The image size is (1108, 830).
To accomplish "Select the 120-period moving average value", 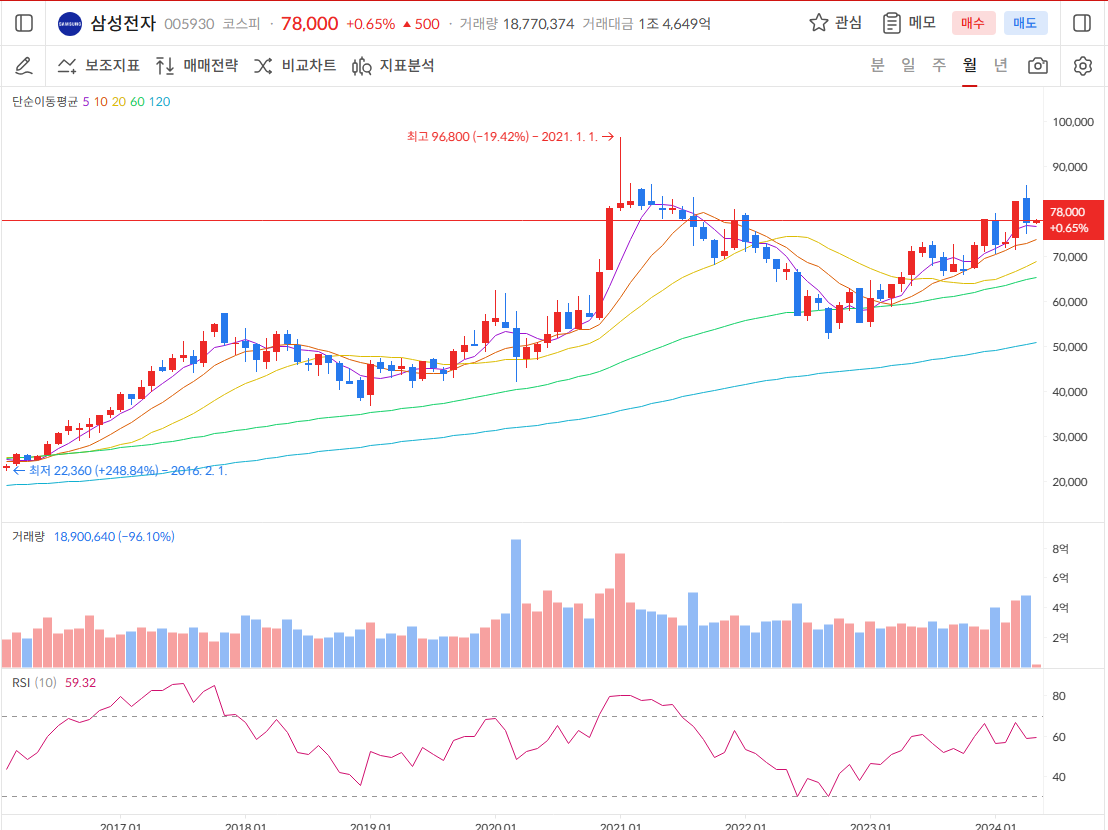I will pyautogui.click(x=160, y=102).
